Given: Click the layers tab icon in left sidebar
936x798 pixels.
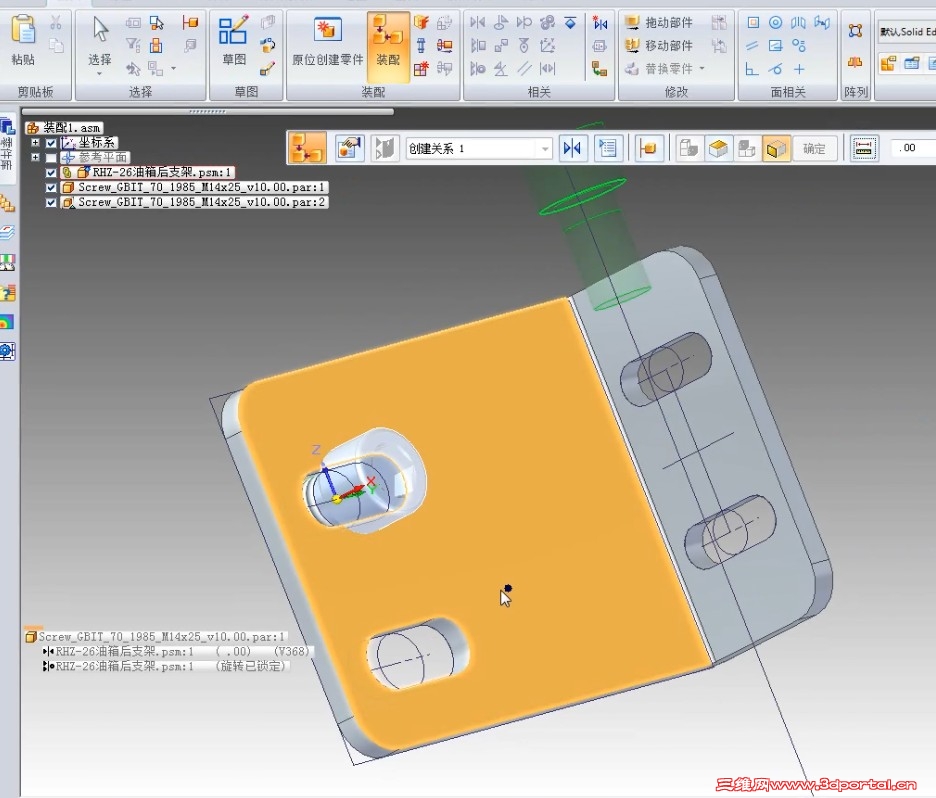Looking at the screenshot, I should coord(7,233).
